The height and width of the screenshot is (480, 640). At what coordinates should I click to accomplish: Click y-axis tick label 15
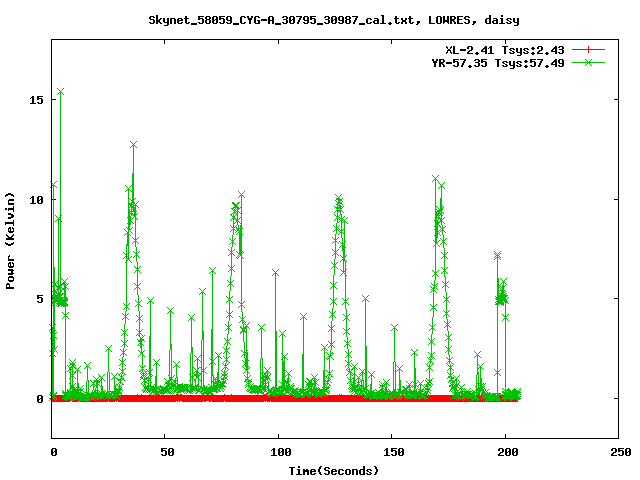click(36, 100)
